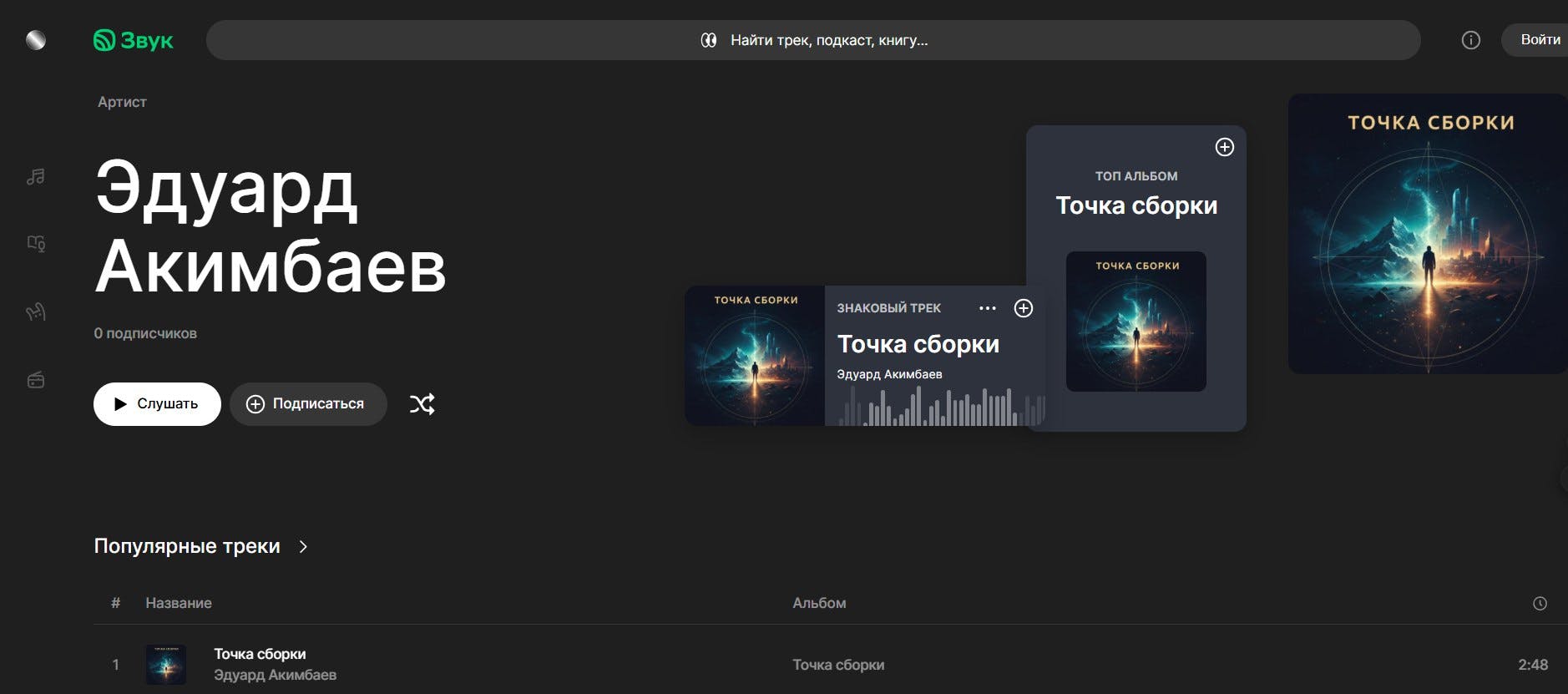Click the Слушать play button
This screenshot has width=1568, height=694.
(157, 404)
